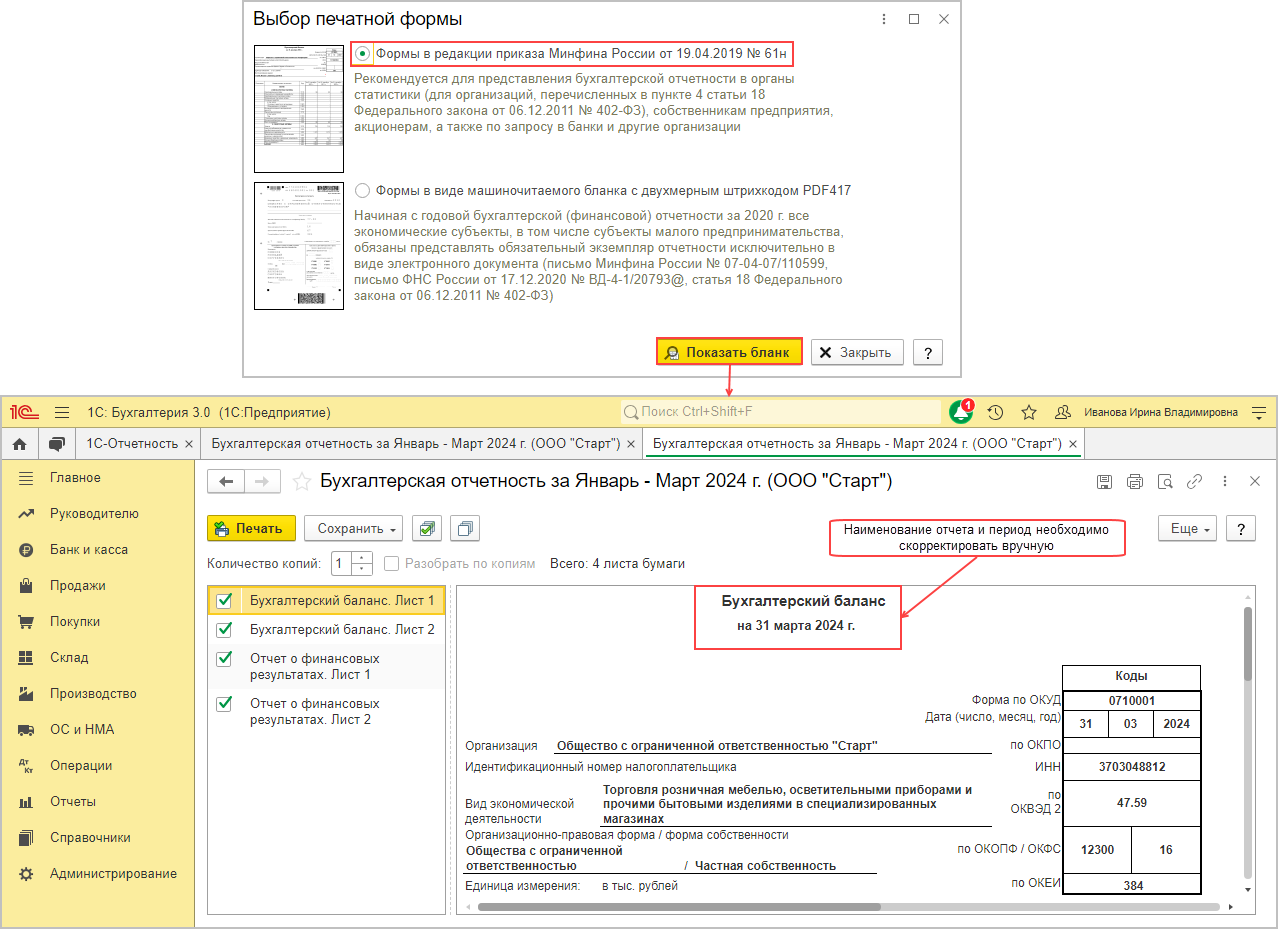Screen dimensions: 1278x929
Task: Go to the home page tab icon
Action: click(x=20, y=443)
